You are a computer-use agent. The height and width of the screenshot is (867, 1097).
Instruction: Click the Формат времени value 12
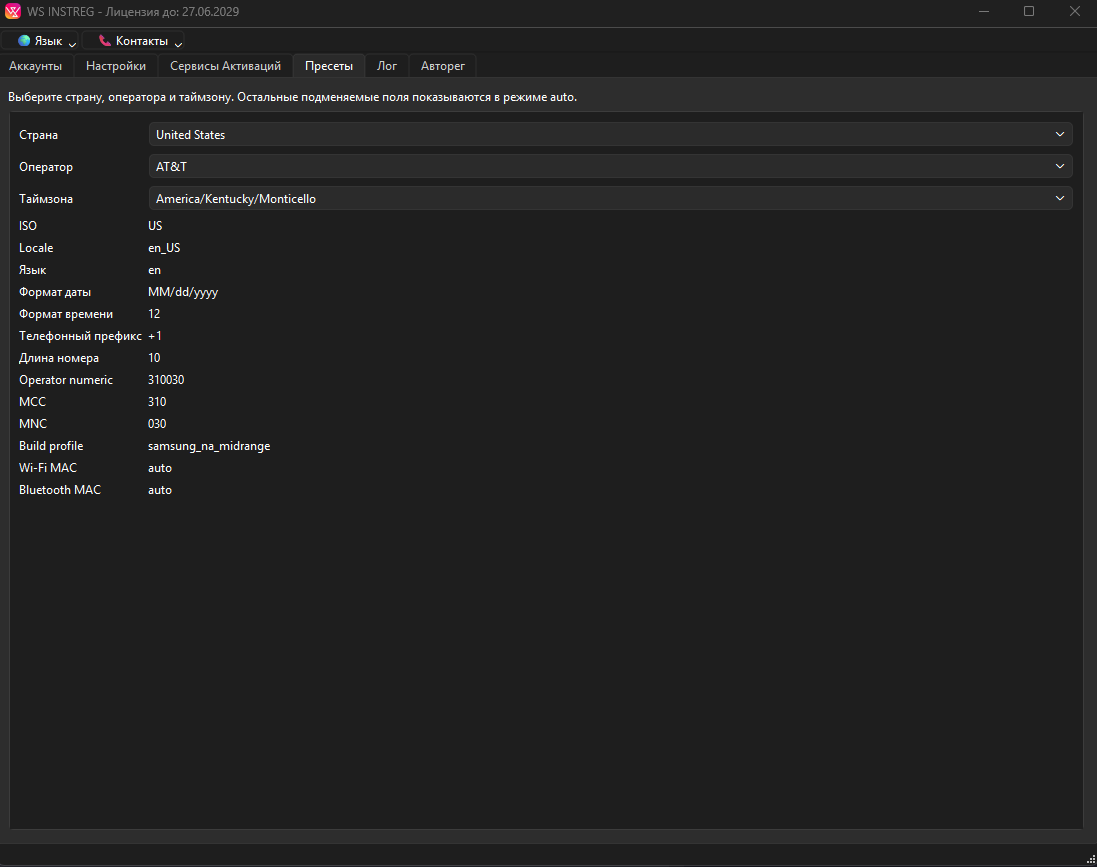(x=155, y=313)
